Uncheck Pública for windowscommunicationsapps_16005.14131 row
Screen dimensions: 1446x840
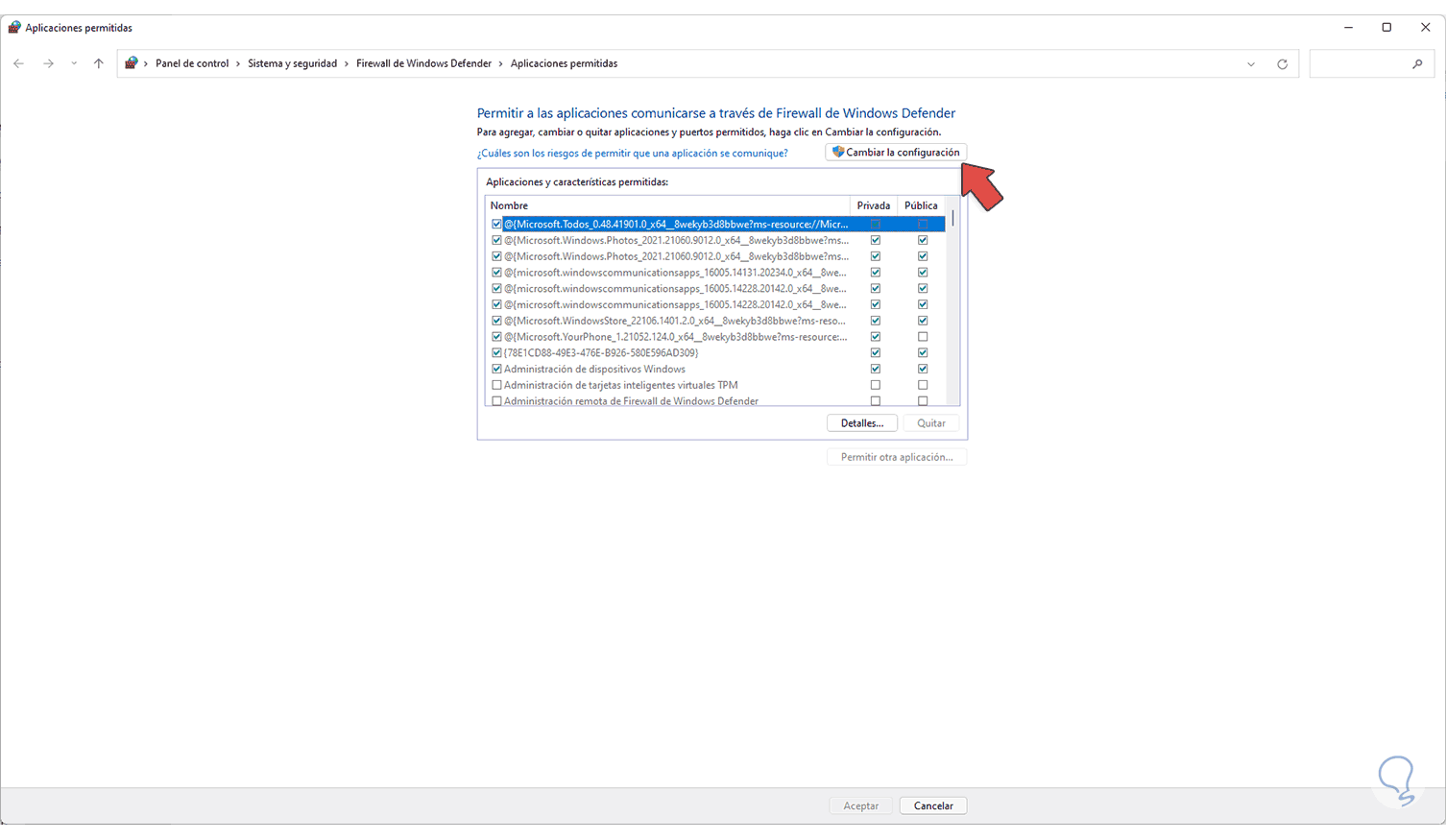click(x=923, y=273)
